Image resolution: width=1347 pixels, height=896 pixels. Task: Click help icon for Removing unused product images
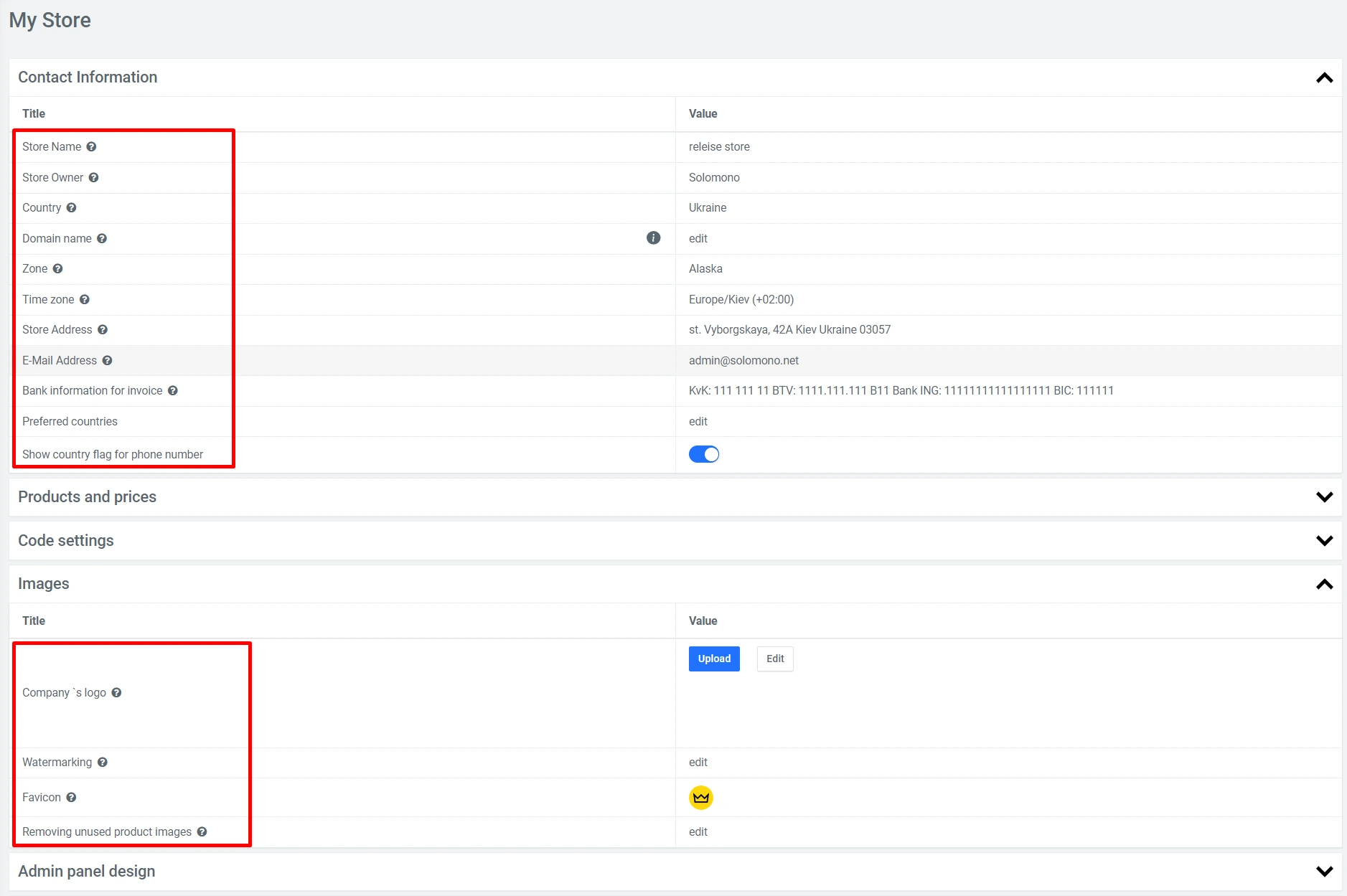pos(202,832)
